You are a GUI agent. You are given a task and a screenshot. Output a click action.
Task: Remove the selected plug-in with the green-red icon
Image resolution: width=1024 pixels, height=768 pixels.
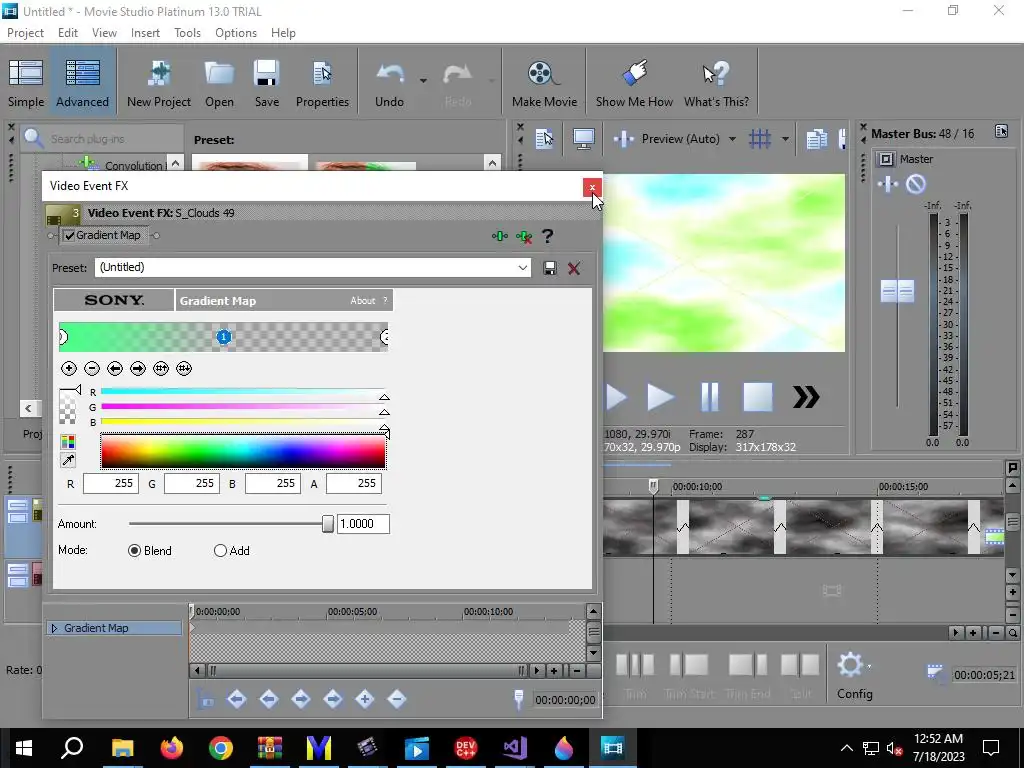click(524, 236)
